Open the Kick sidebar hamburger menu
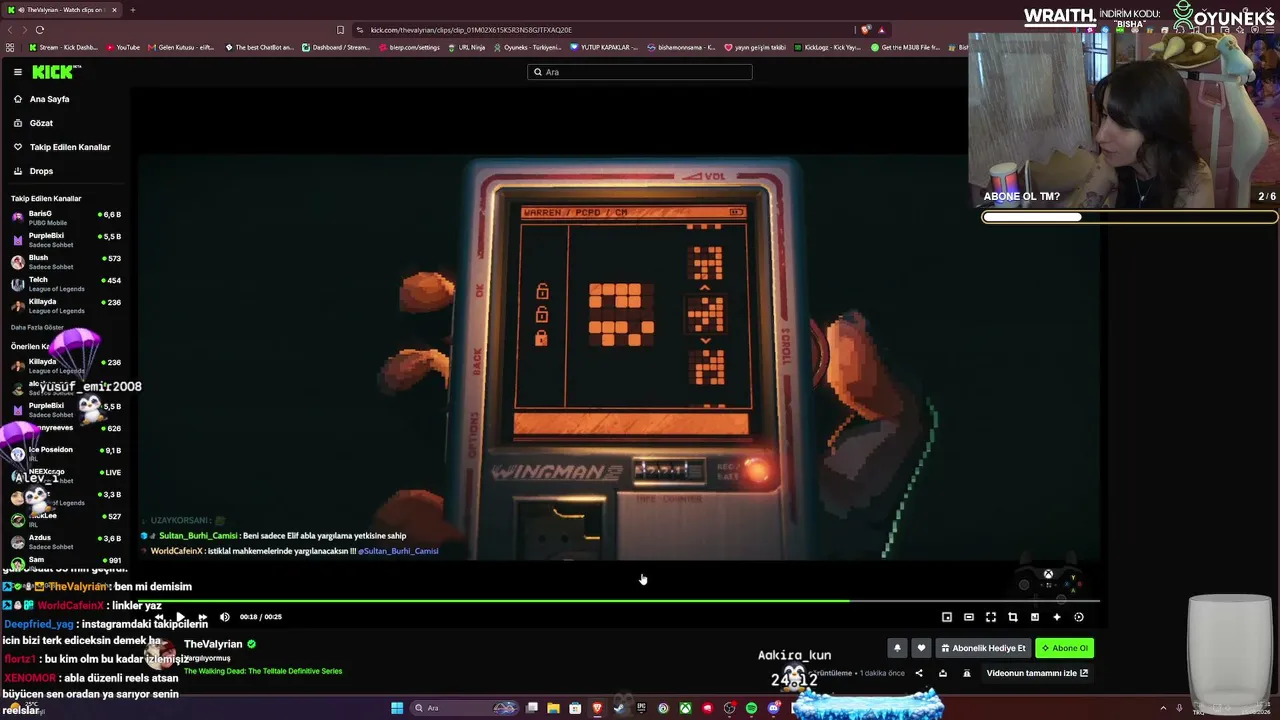The width and height of the screenshot is (1280, 720). (x=18, y=72)
